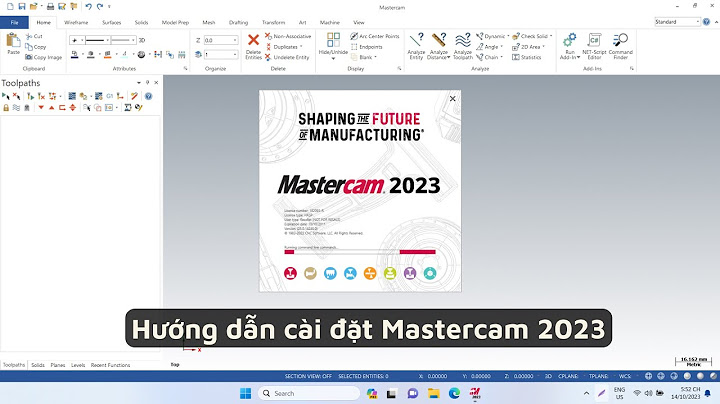Click the help question mark icon at top right
Screen dimensions: 720x404
coord(706,22)
